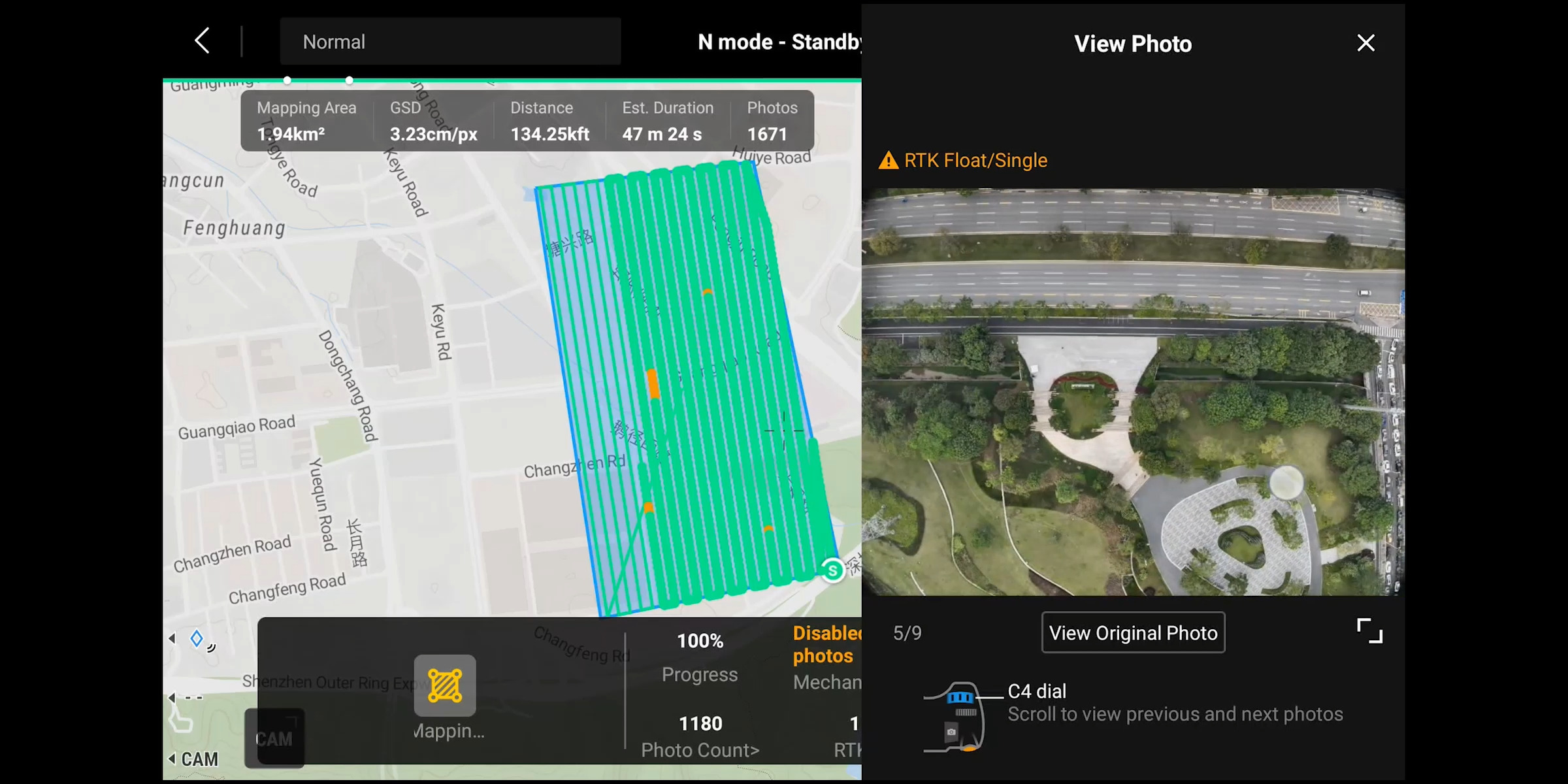
Task: Expand the CAM label arrow at bottom left
Action: [172, 759]
